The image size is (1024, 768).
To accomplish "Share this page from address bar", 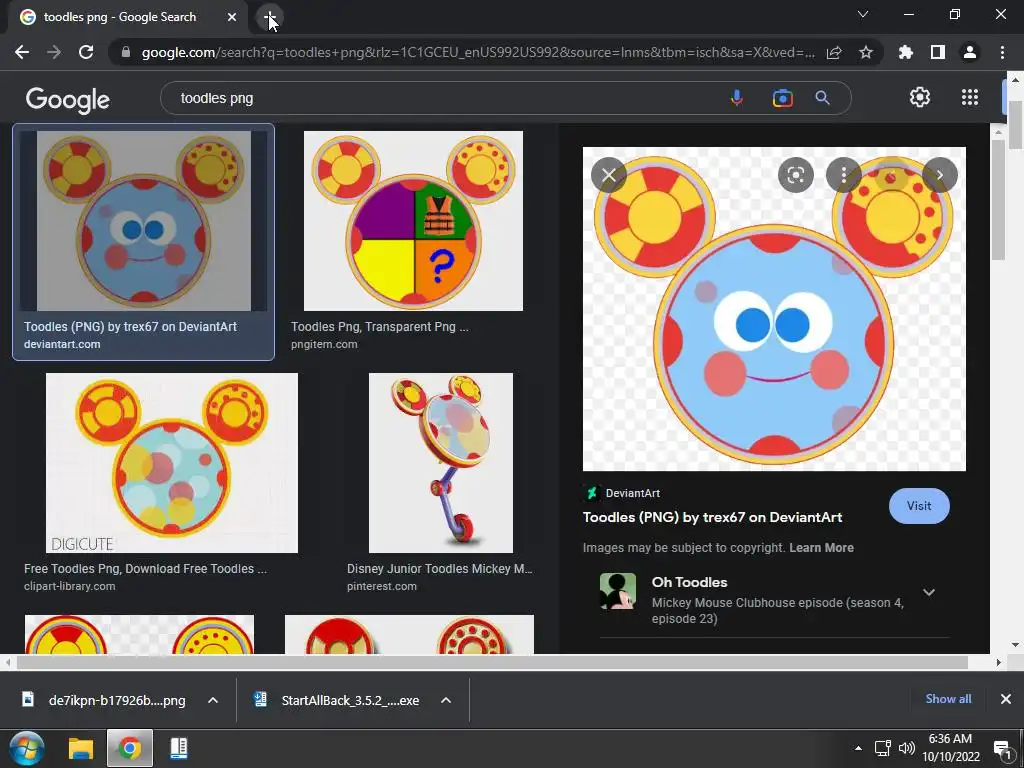I will coord(834,52).
